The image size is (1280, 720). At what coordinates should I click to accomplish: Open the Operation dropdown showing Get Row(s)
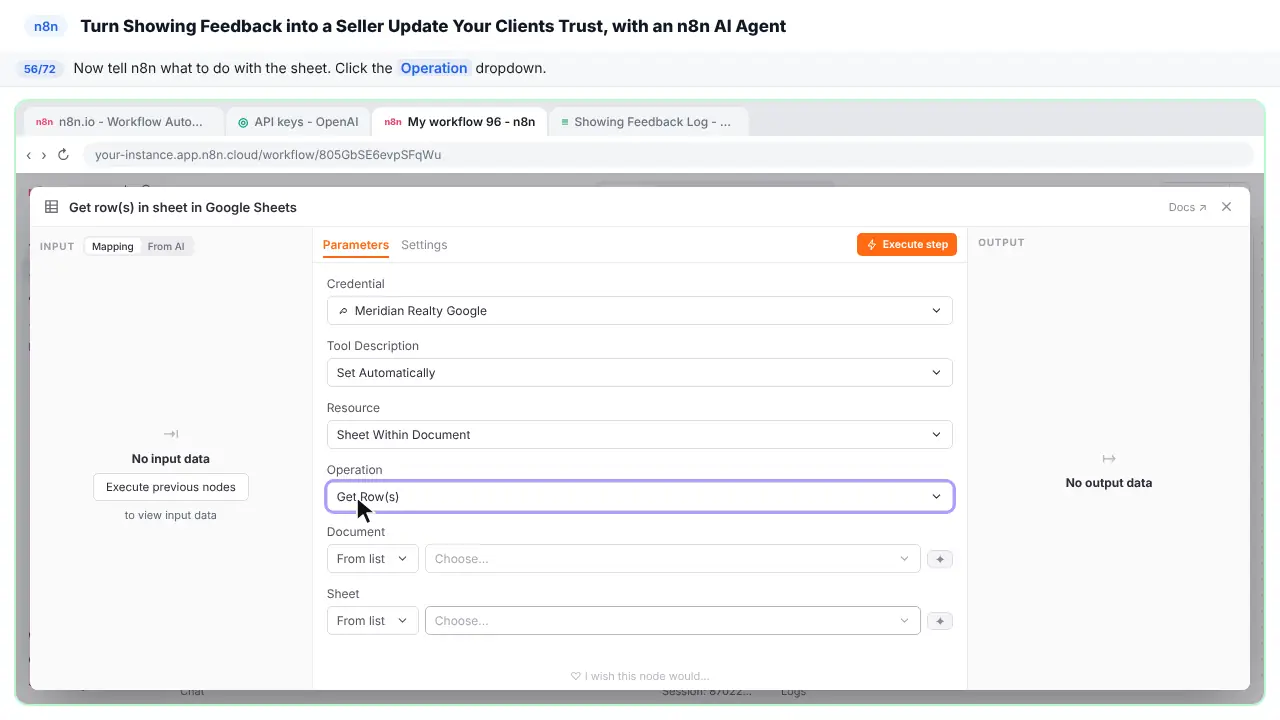(x=640, y=497)
